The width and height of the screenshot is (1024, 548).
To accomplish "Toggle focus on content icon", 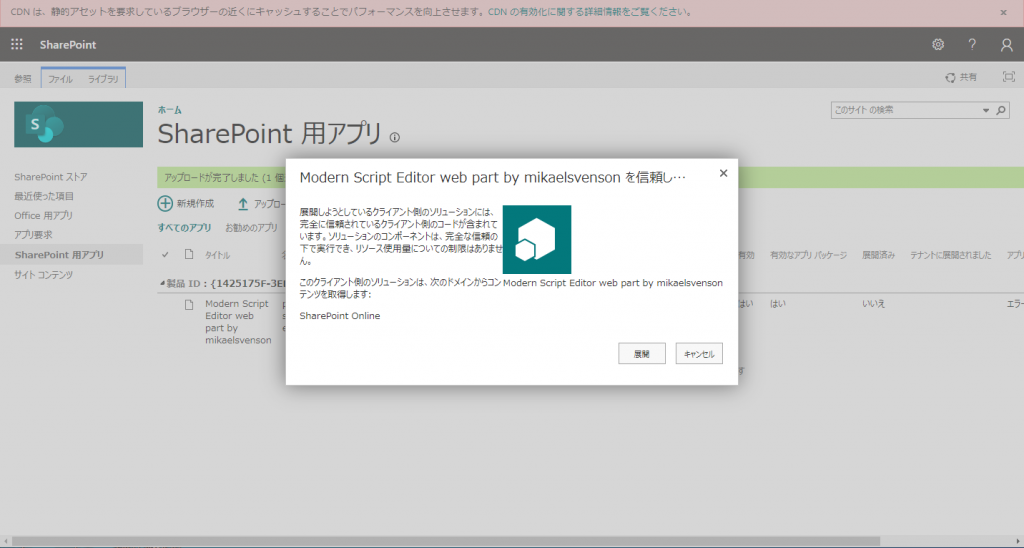I will [1009, 77].
